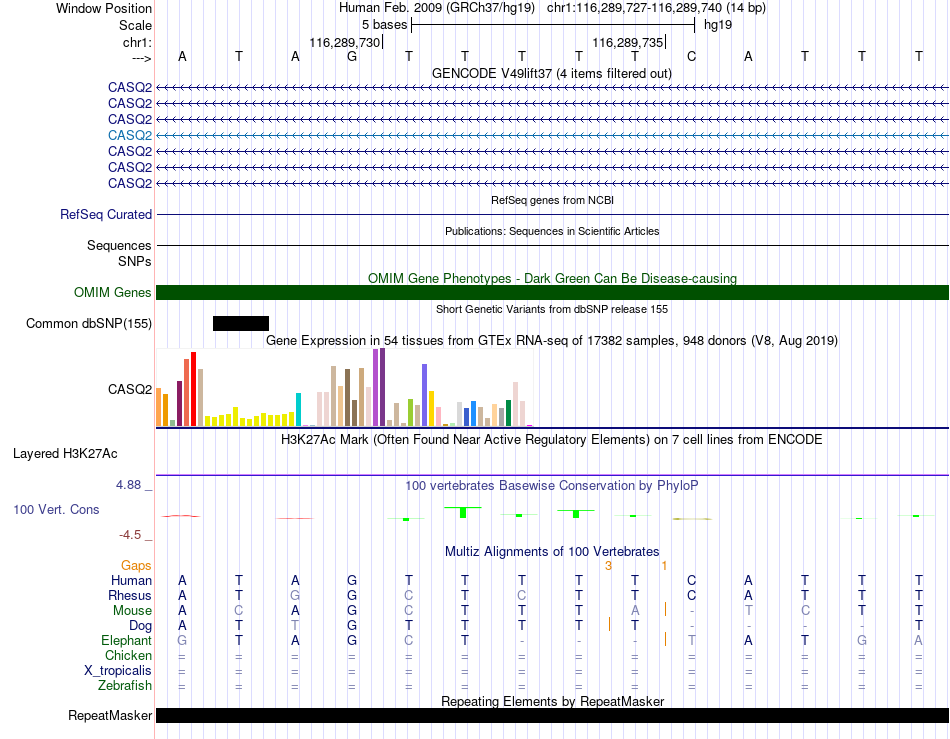The image size is (950, 739).
Task: Click the 100 Vert. Cons track label
Action: (56, 509)
